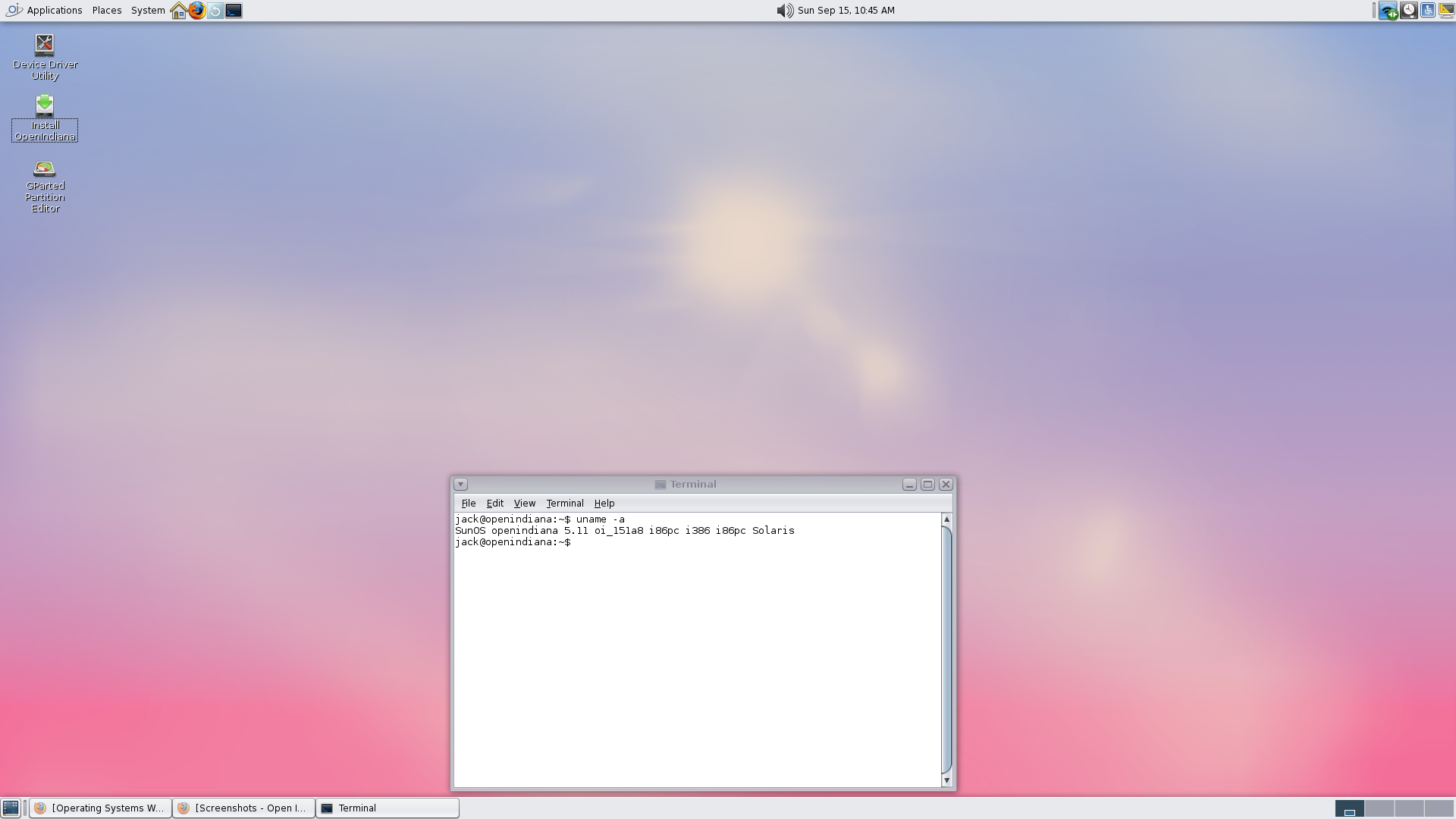Switch to the second workspace

coord(1379,808)
